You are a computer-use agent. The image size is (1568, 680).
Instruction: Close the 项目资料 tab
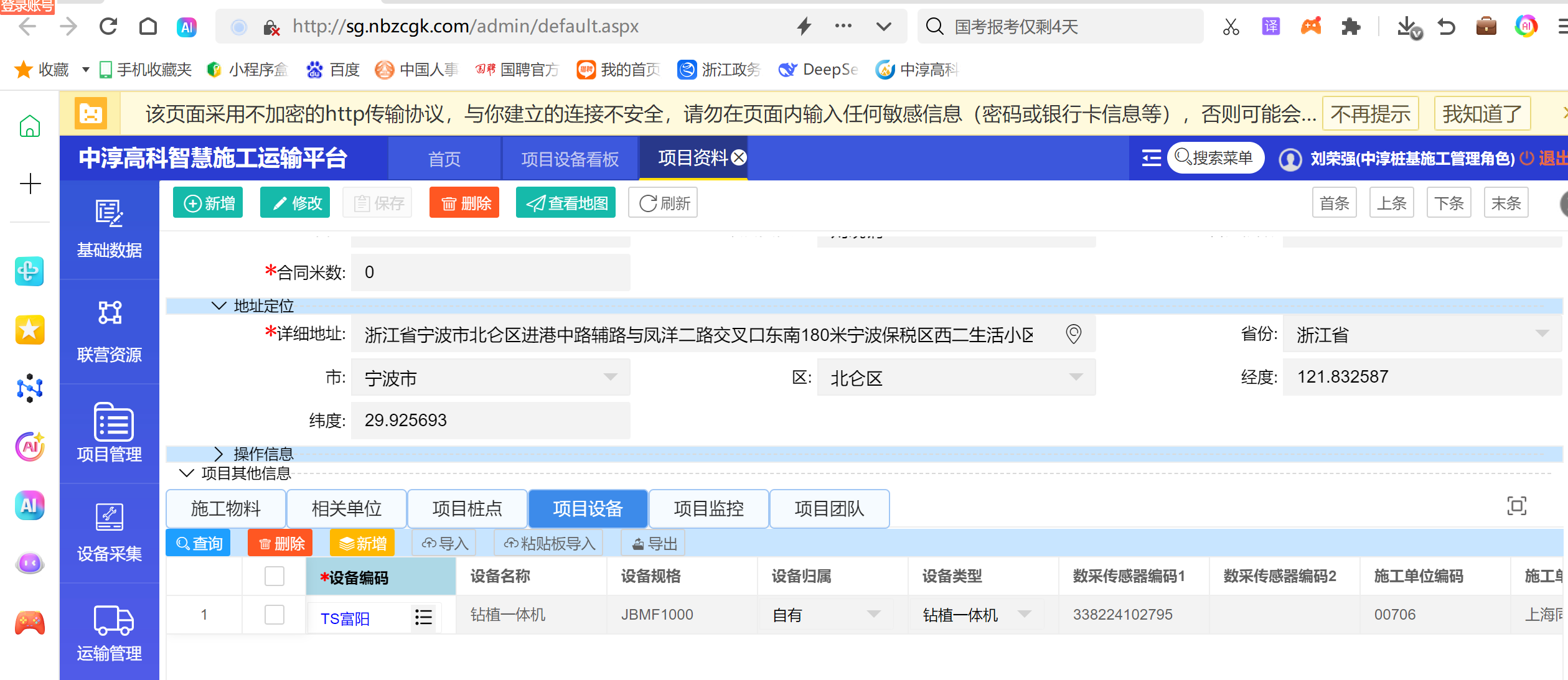(x=739, y=157)
